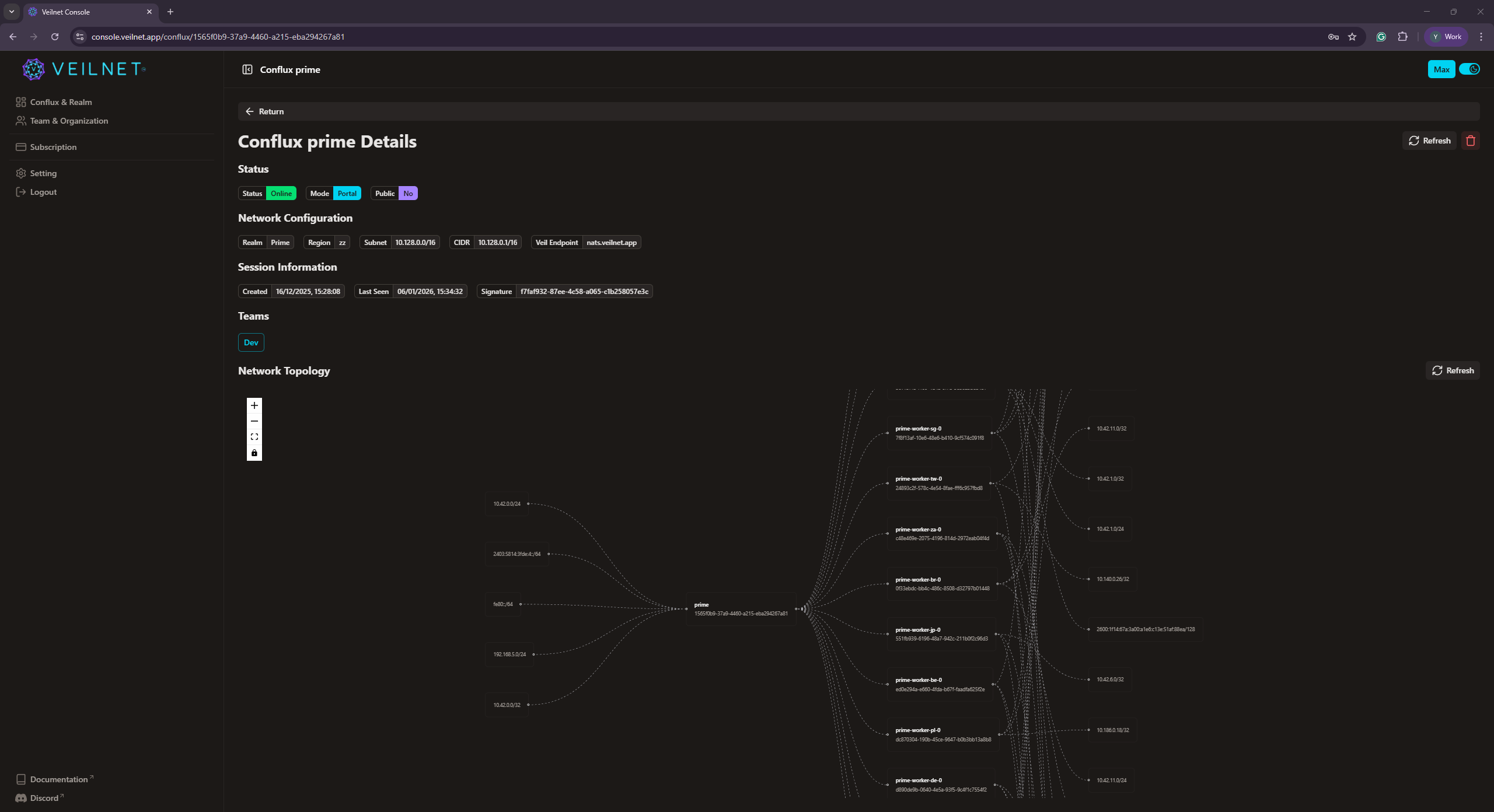Open the Setting gear in the sidebar
The width and height of the screenshot is (1494, 812).
coord(44,173)
